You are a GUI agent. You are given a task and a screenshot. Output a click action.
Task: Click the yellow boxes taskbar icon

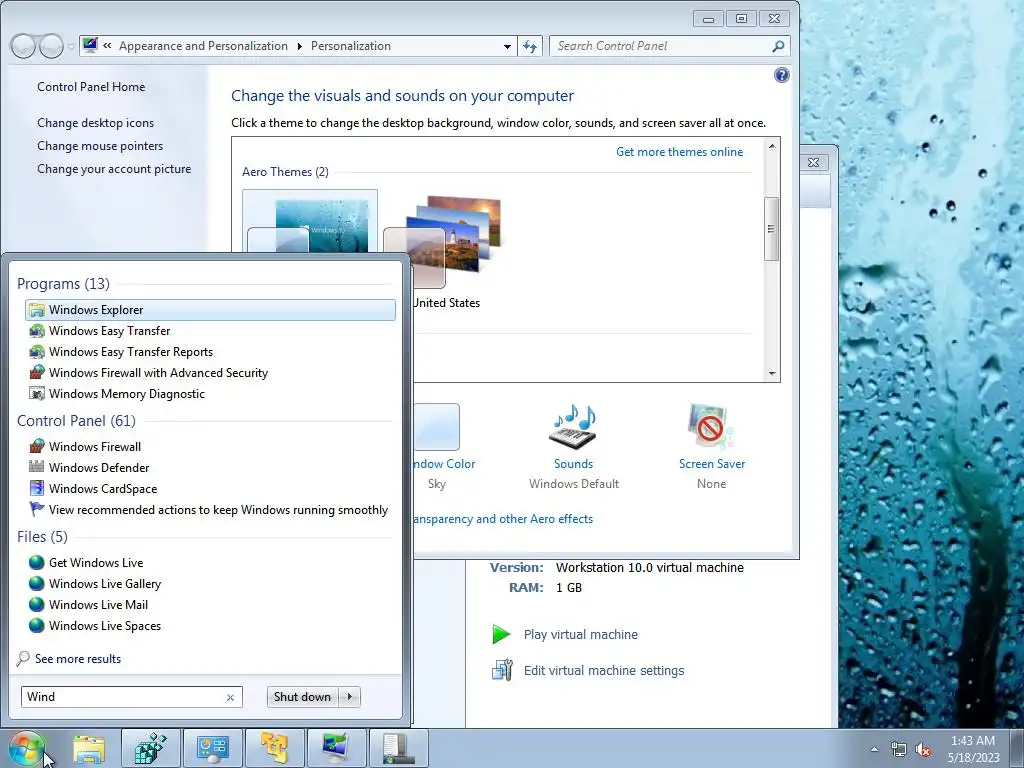click(x=275, y=748)
